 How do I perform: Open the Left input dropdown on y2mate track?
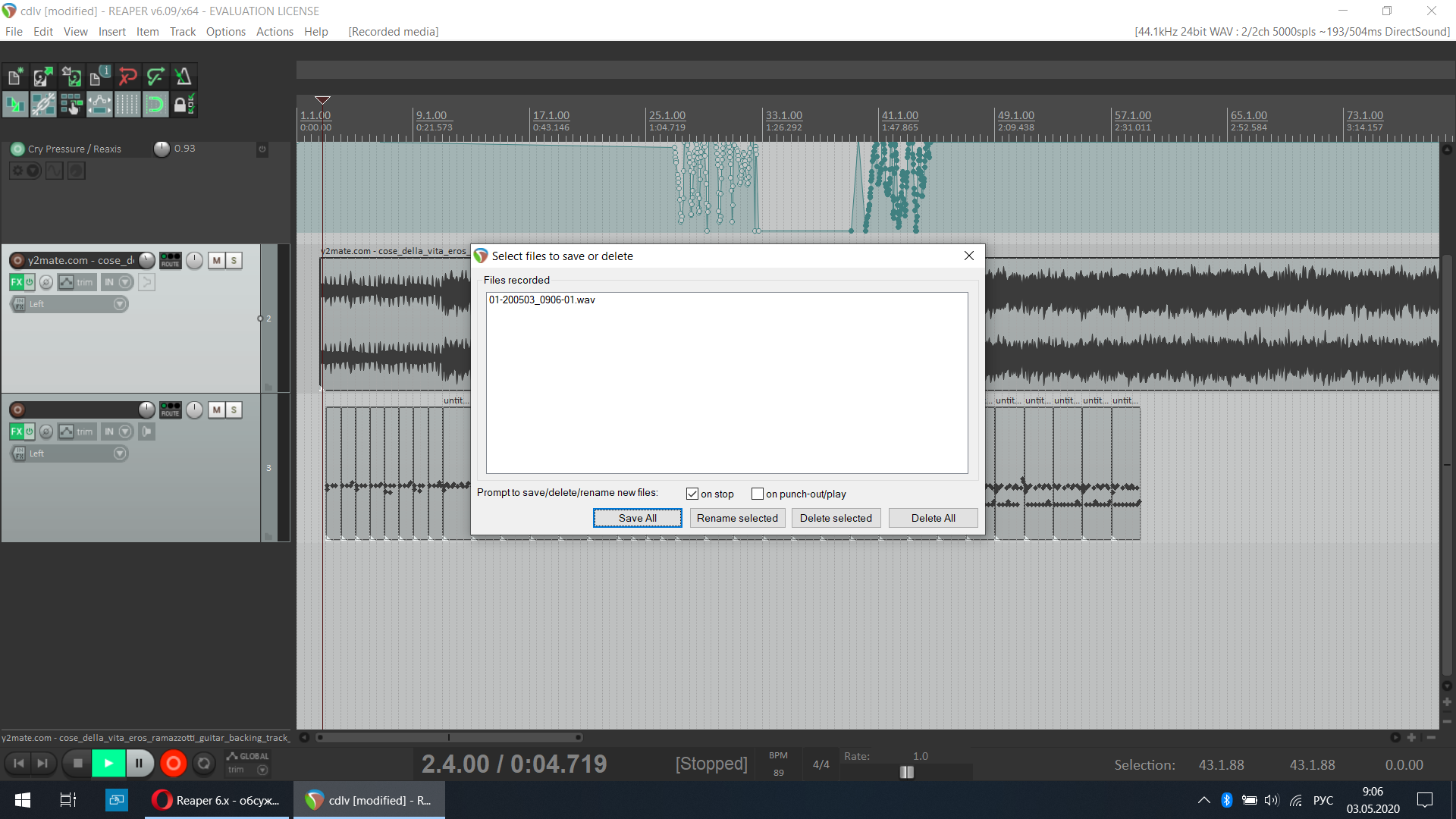pos(119,304)
